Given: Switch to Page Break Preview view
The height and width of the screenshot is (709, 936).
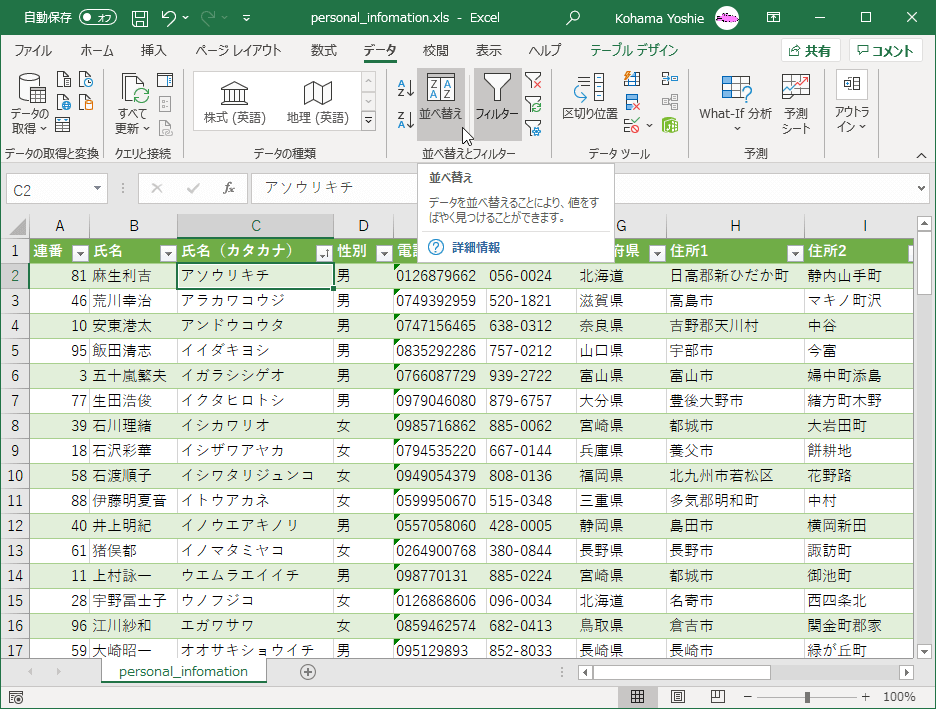Looking at the screenshot, I should (717, 696).
